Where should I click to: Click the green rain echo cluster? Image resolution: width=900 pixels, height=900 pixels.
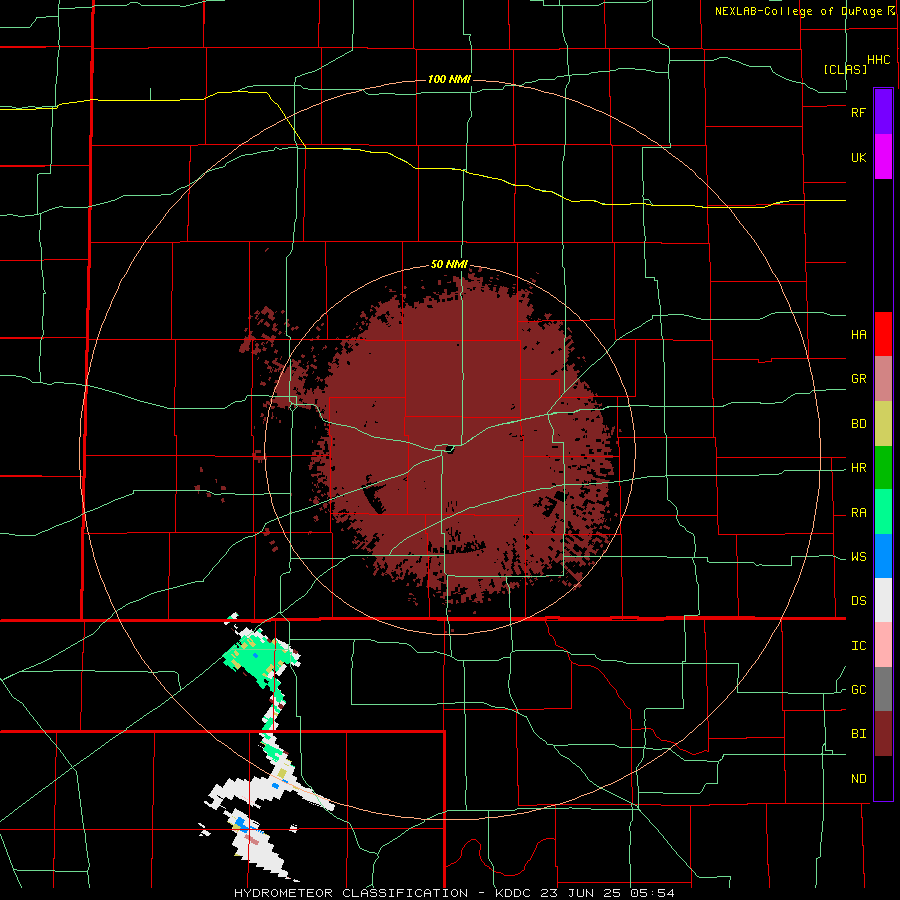[x=257, y=658]
